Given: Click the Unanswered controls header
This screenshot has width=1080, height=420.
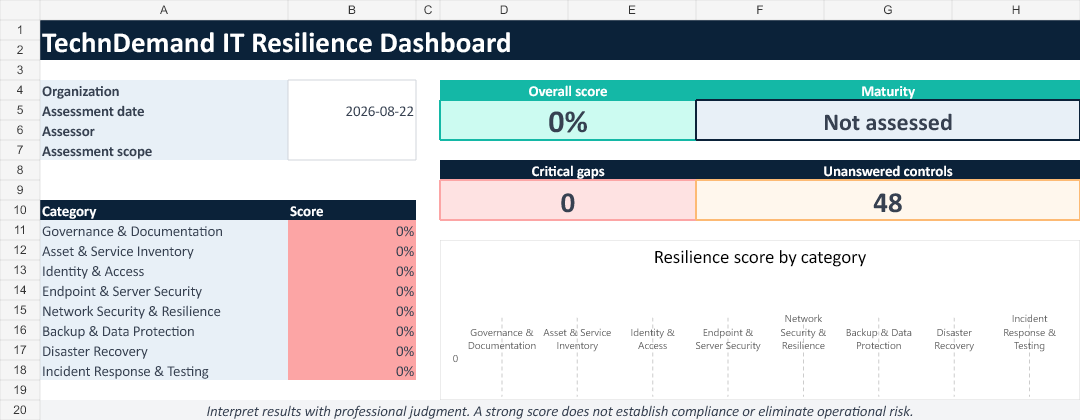Looking at the screenshot, I should pos(888,171).
